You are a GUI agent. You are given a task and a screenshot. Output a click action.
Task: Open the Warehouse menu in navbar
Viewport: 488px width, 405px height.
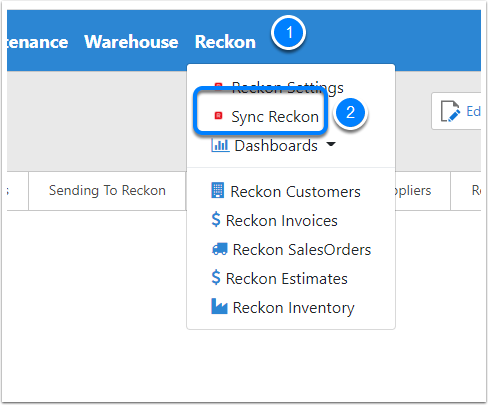coord(131,42)
